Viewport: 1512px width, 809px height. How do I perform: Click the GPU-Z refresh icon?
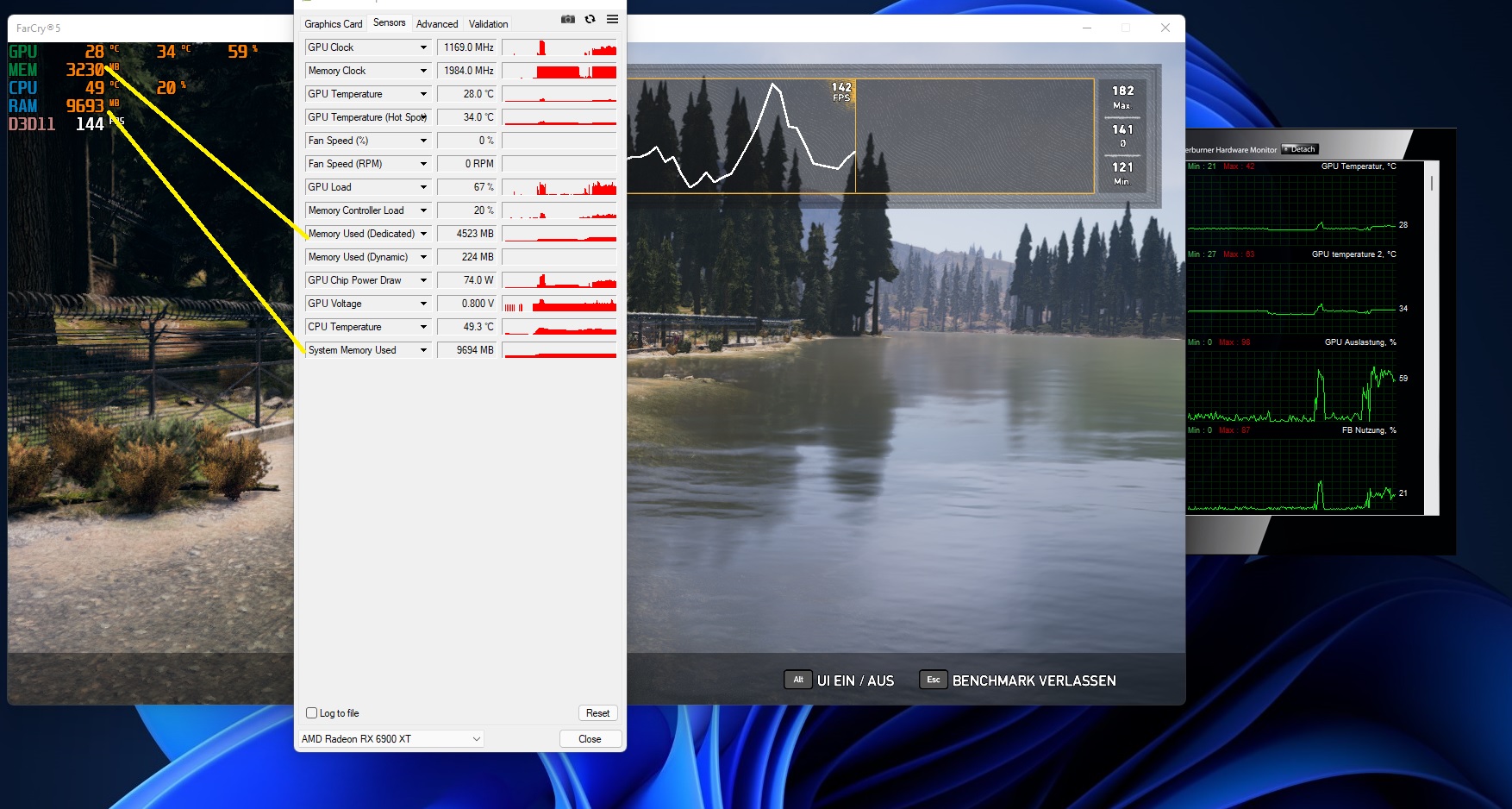pyautogui.click(x=590, y=19)
